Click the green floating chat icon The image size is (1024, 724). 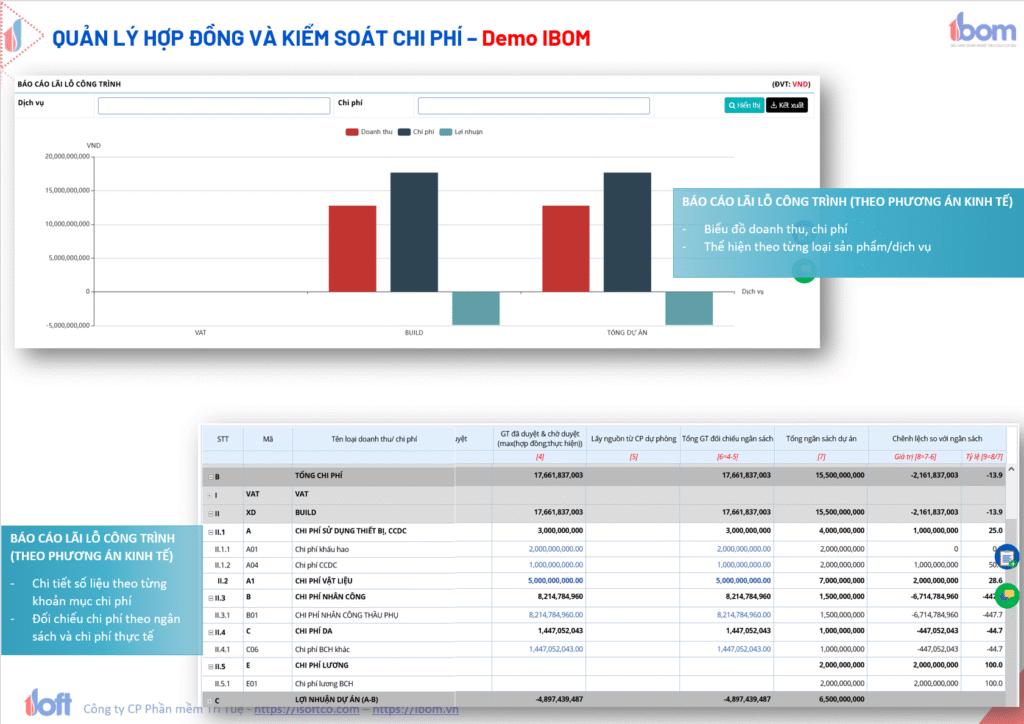pyautogui.click(x=1007, y=595)
